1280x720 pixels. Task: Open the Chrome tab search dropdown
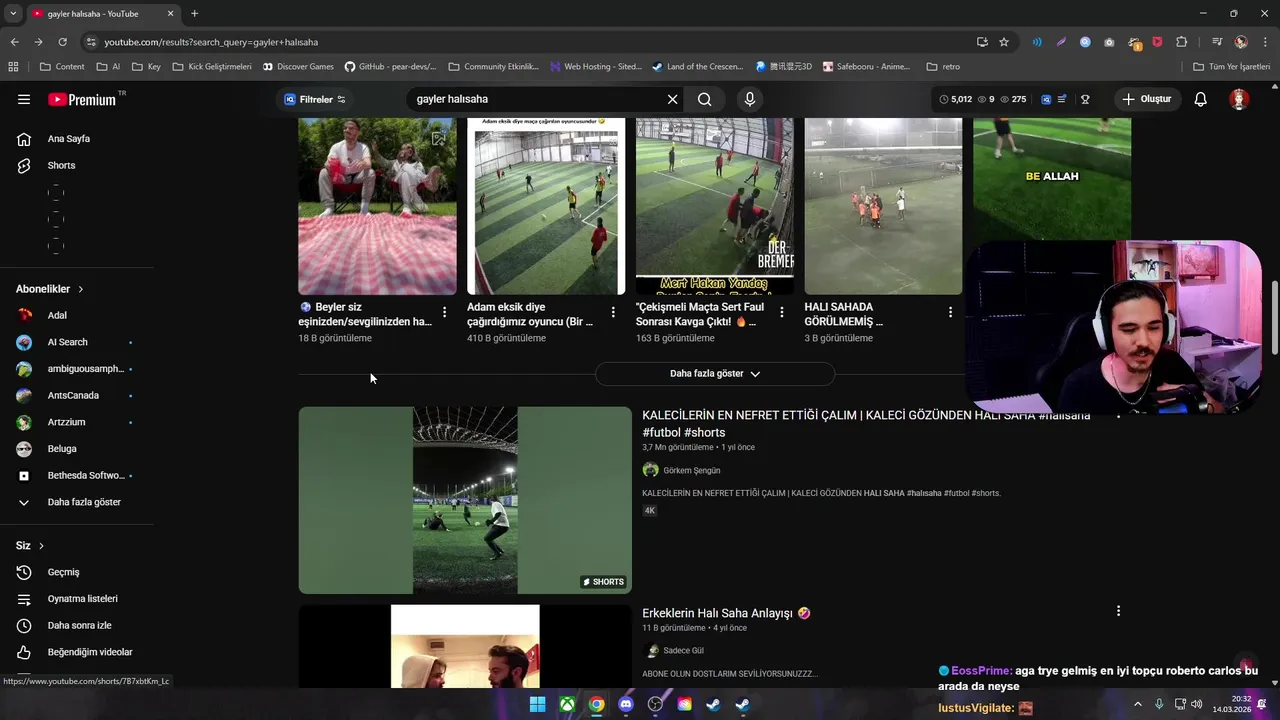13,14
